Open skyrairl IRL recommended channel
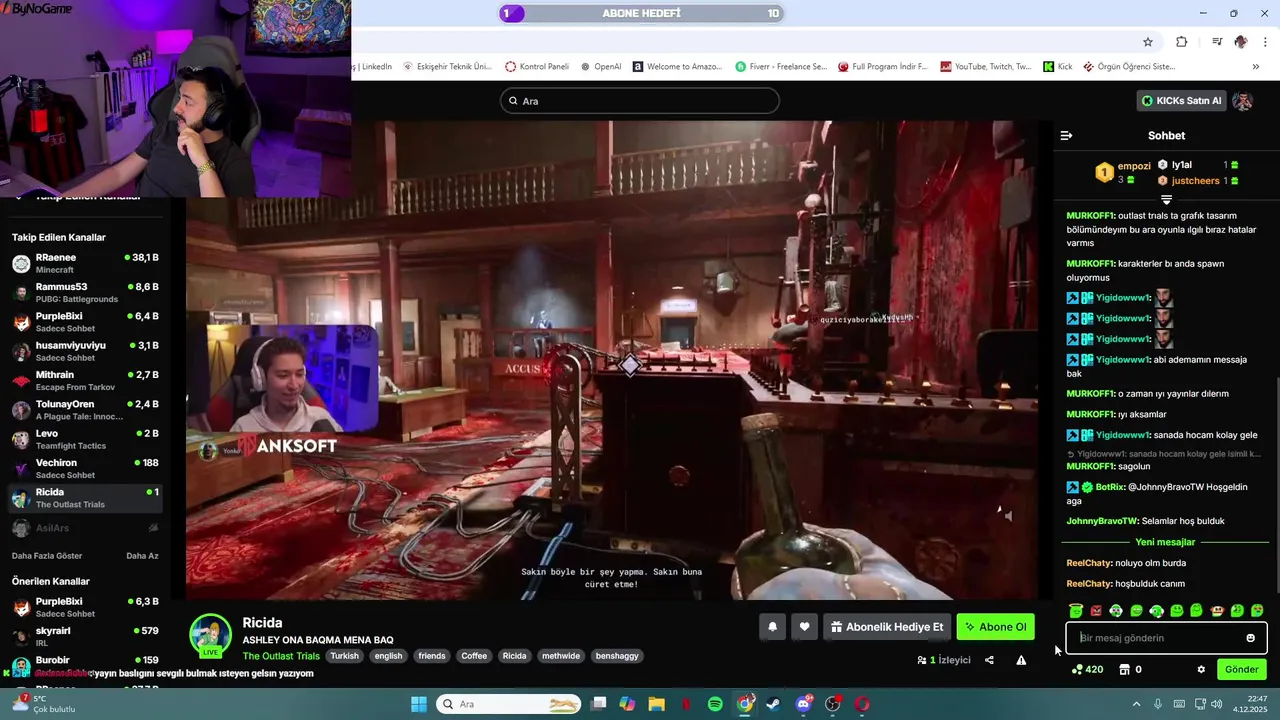This screenshot has width=1280, height=720. 85,636
